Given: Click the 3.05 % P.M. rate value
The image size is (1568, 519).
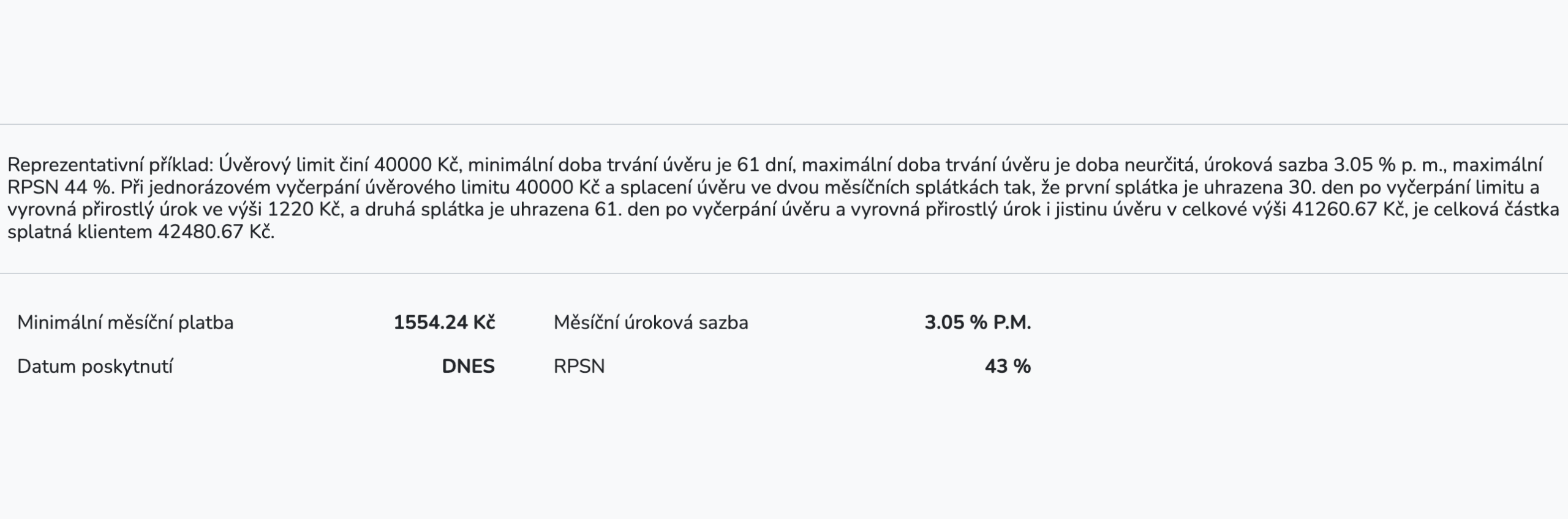Looking at the screenshot, I should pos(978,323).
